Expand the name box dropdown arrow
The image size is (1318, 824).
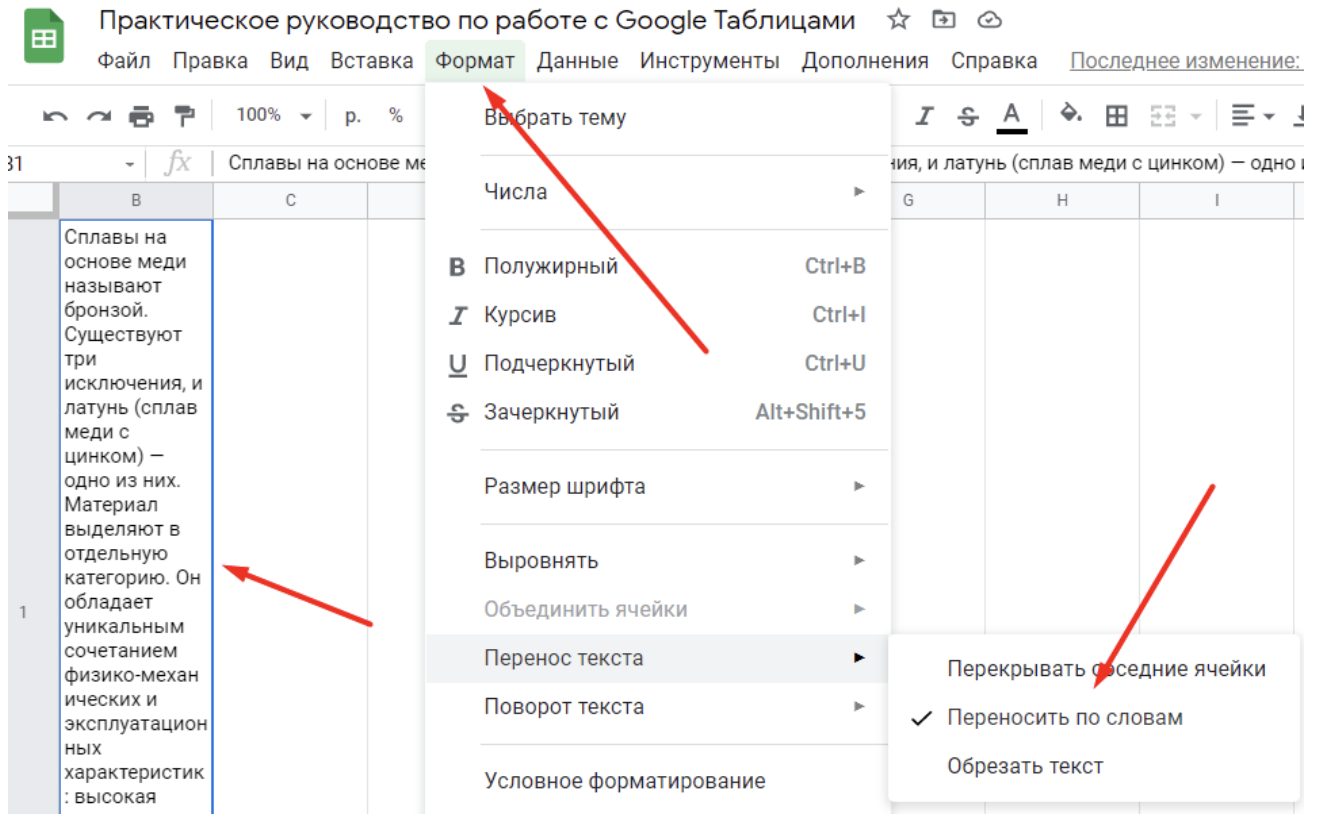[x=129, y=164]
